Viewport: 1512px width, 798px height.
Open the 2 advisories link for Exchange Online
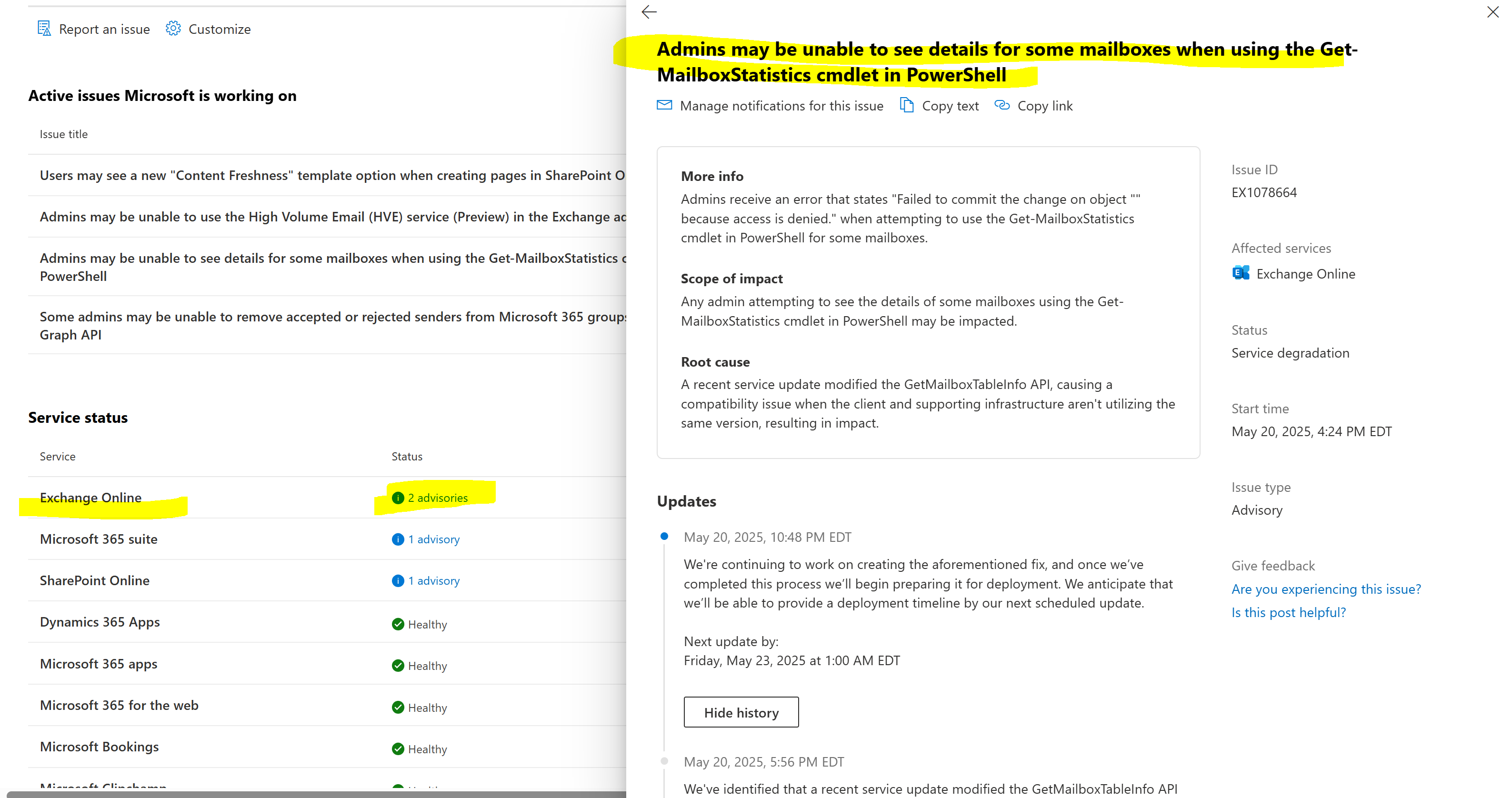pyautogui.click(x=439, y=498)
